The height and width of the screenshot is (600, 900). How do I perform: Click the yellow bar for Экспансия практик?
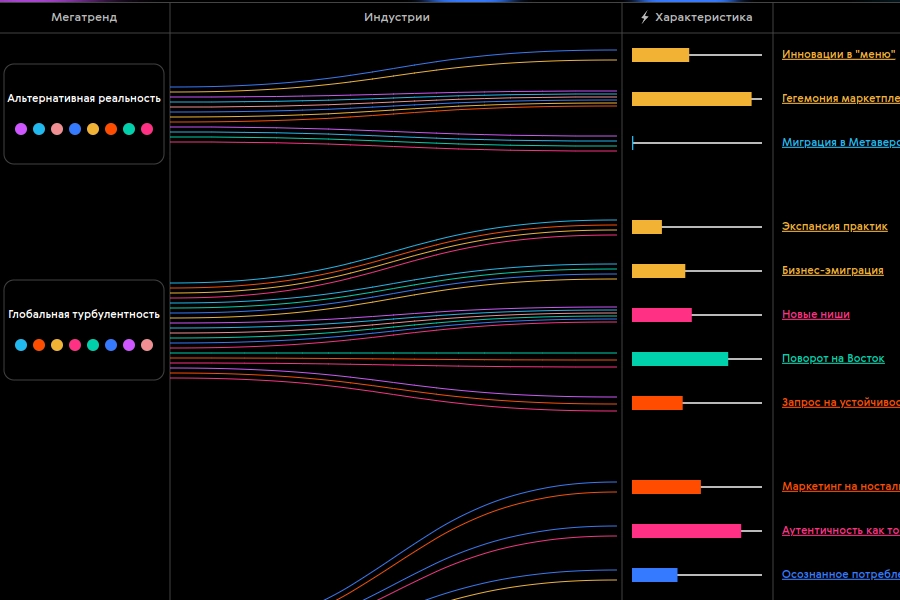click(647, 227)
